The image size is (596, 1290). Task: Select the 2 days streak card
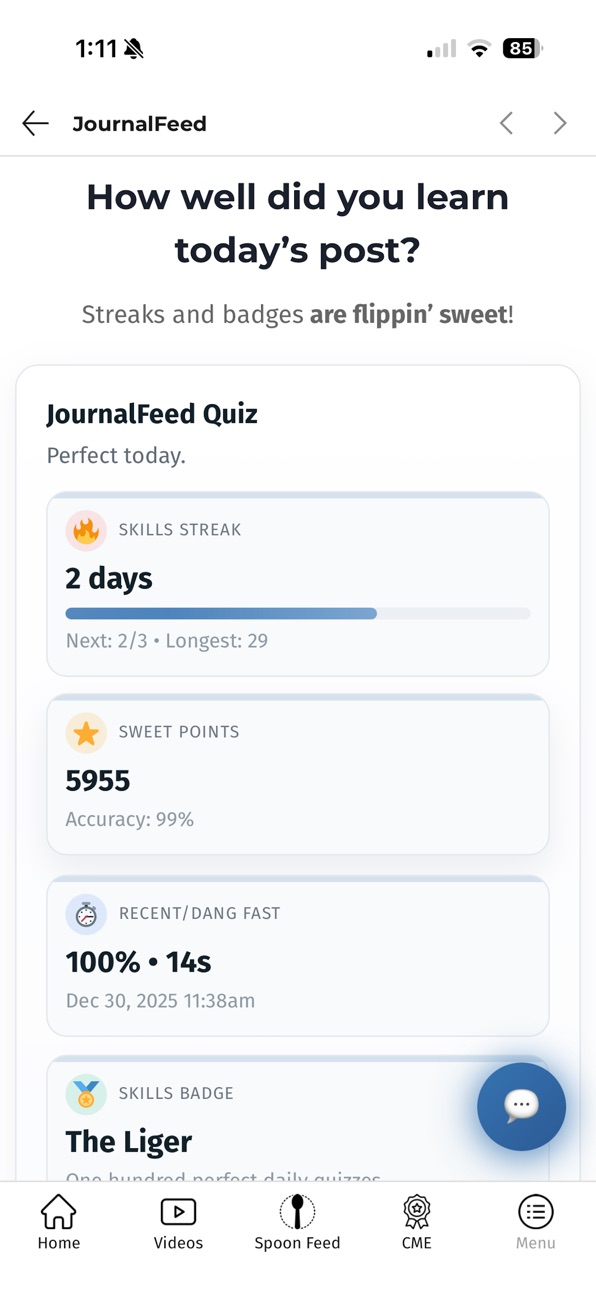298,584
